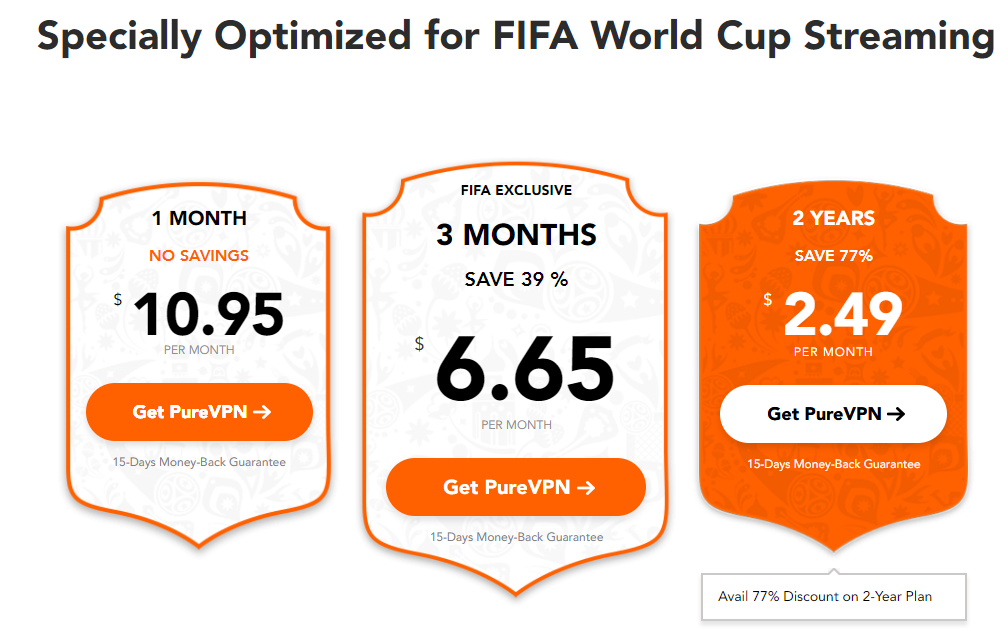1008x631 pixels.
Task: Click arrow icon in 3 Months button
Action: [586, 488]
